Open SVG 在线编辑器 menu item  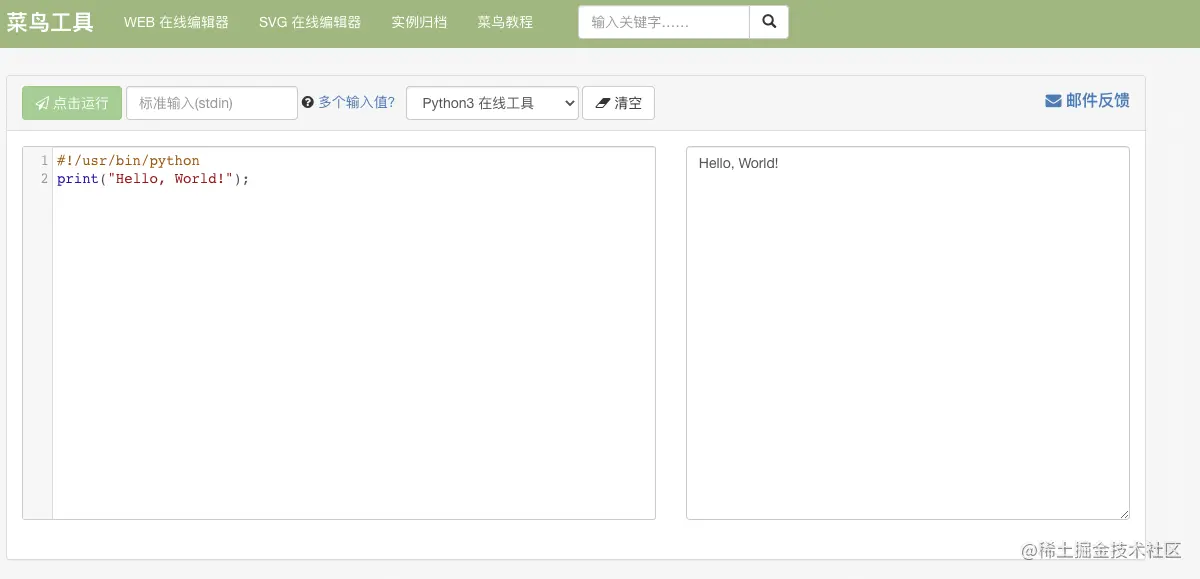[x=310, y=22]
